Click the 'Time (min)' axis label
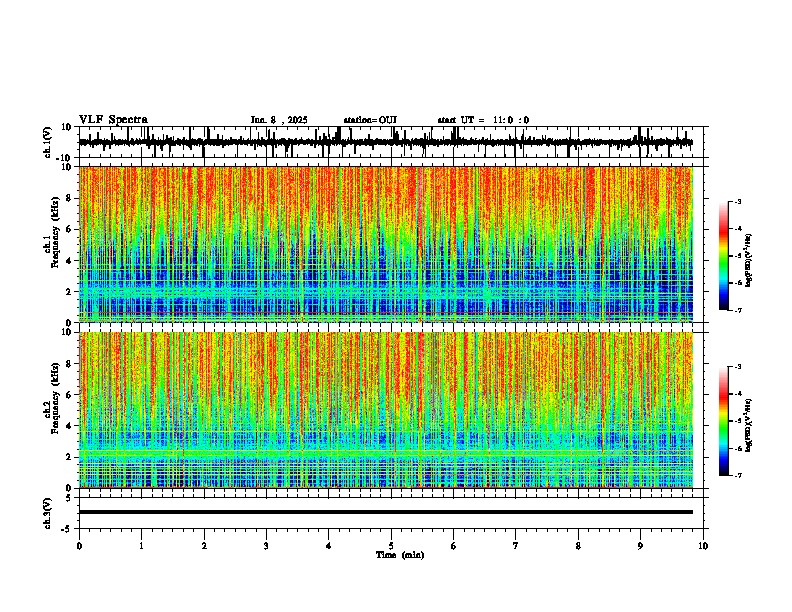792x612 pixels. (400, 555)
